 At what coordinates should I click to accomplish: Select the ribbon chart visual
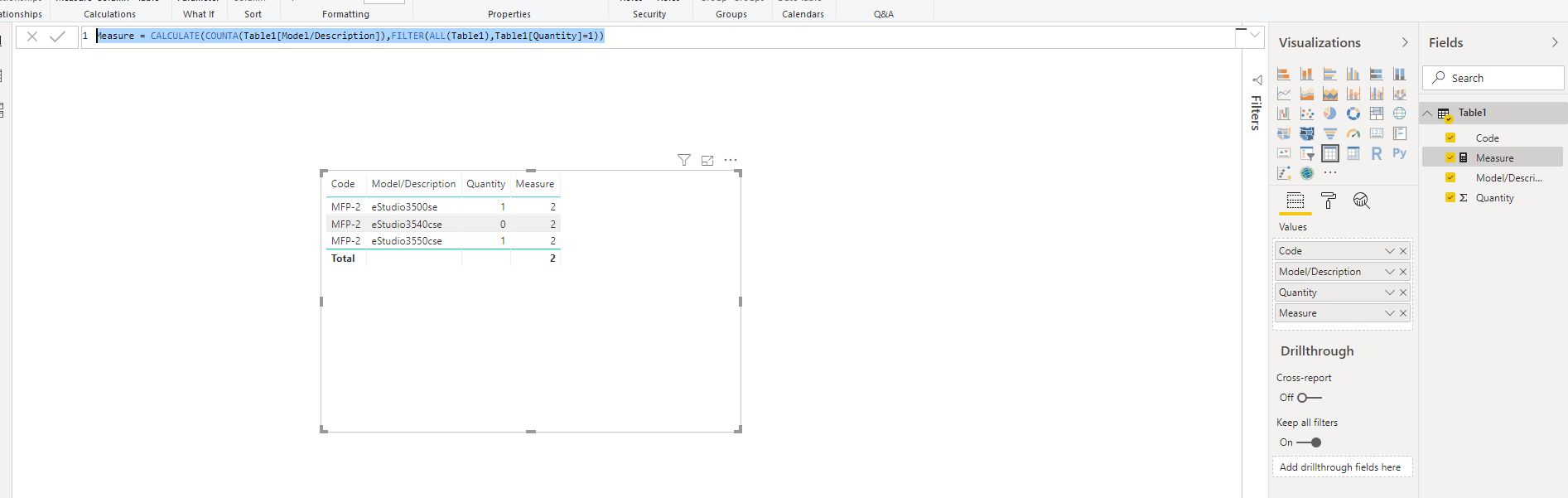[x=1400, y=94]
